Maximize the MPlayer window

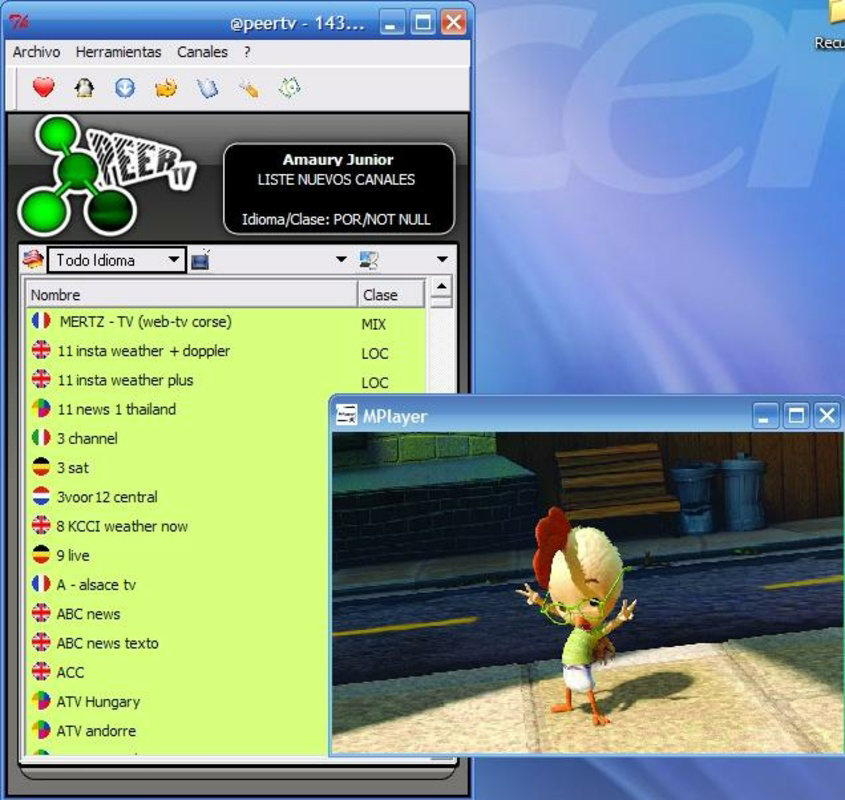click(x=796, y=416)
